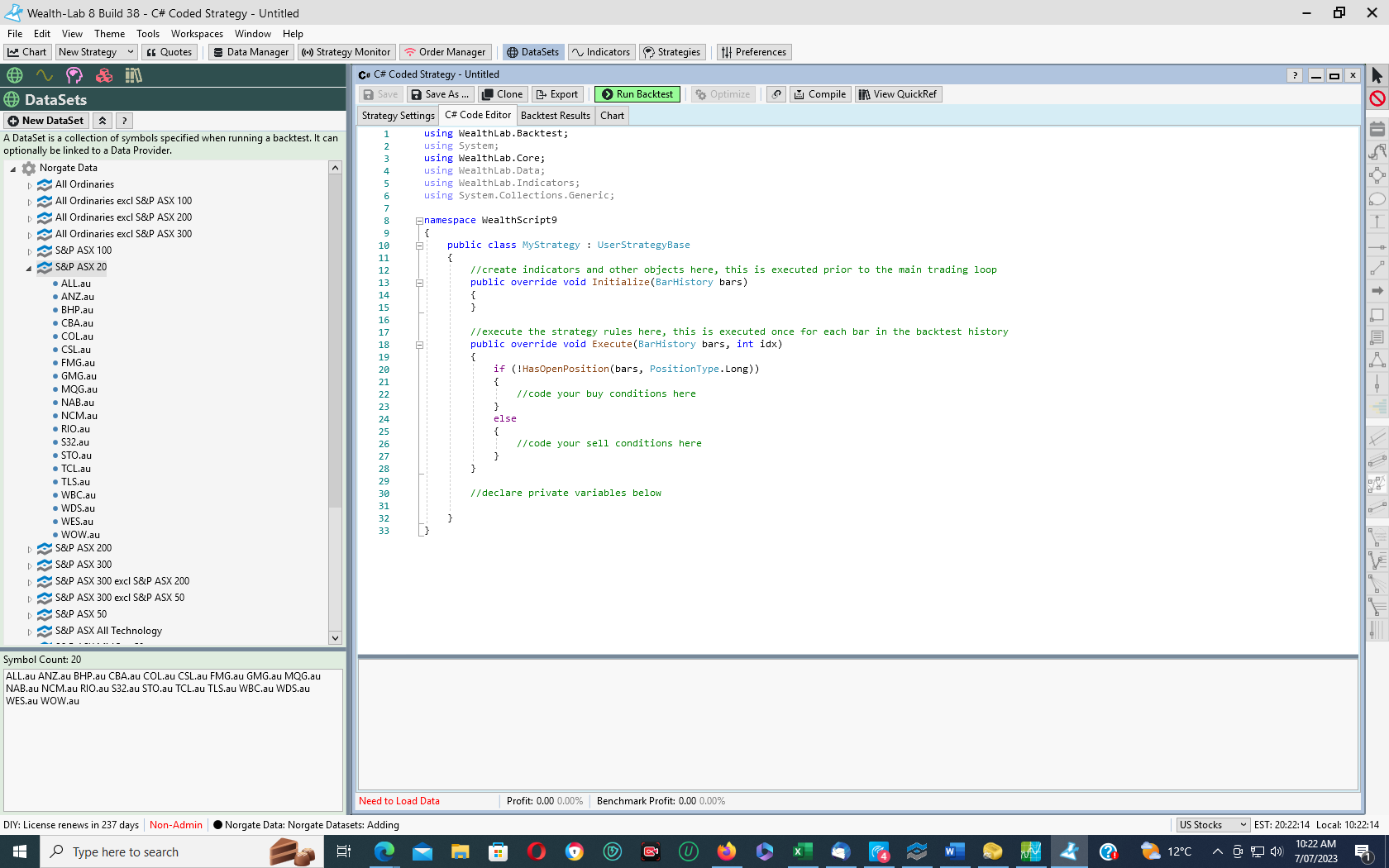
Task: Open View QuickRef
Action: coord(898,94)
